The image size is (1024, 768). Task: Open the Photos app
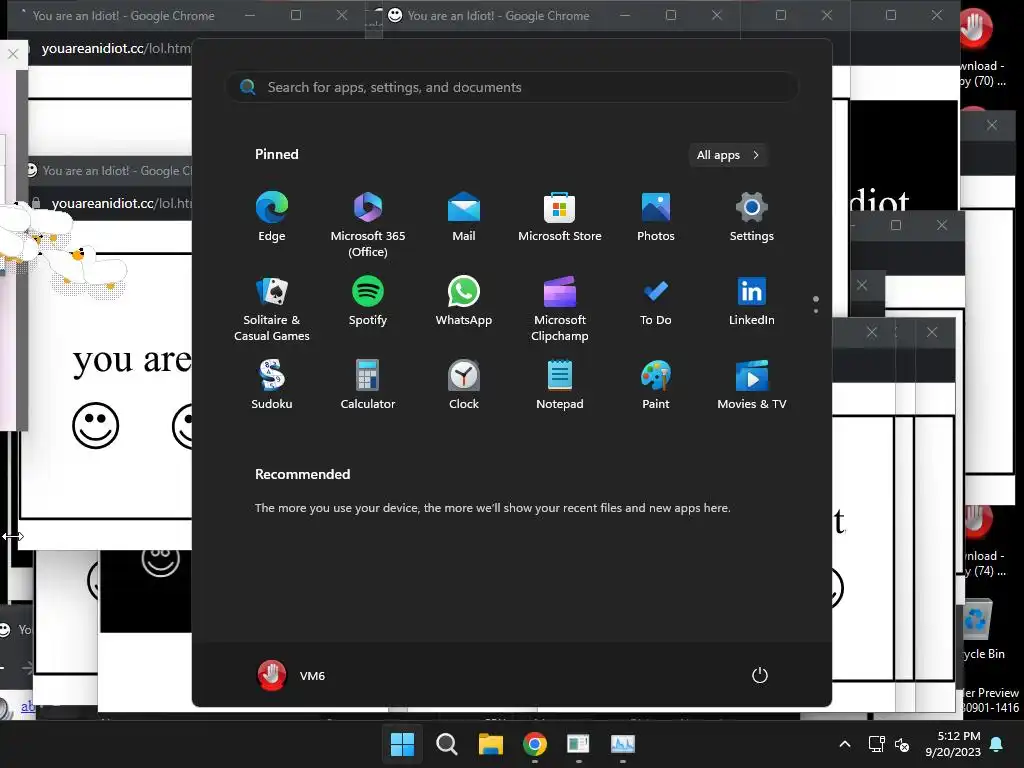click(x=656, y=217)
